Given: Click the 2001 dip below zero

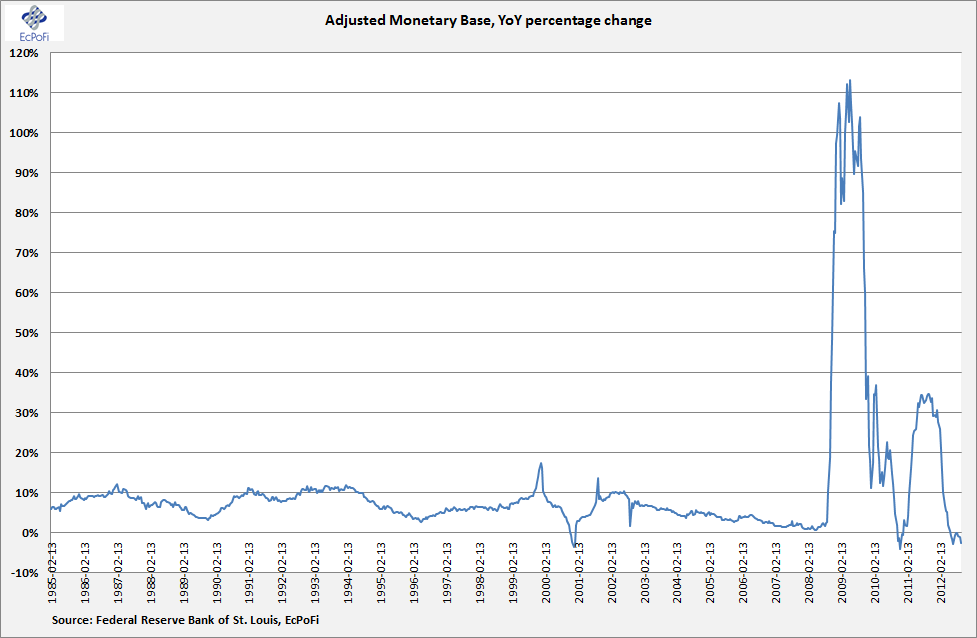Looking at the screenshot, I should [x=574, y=546].
